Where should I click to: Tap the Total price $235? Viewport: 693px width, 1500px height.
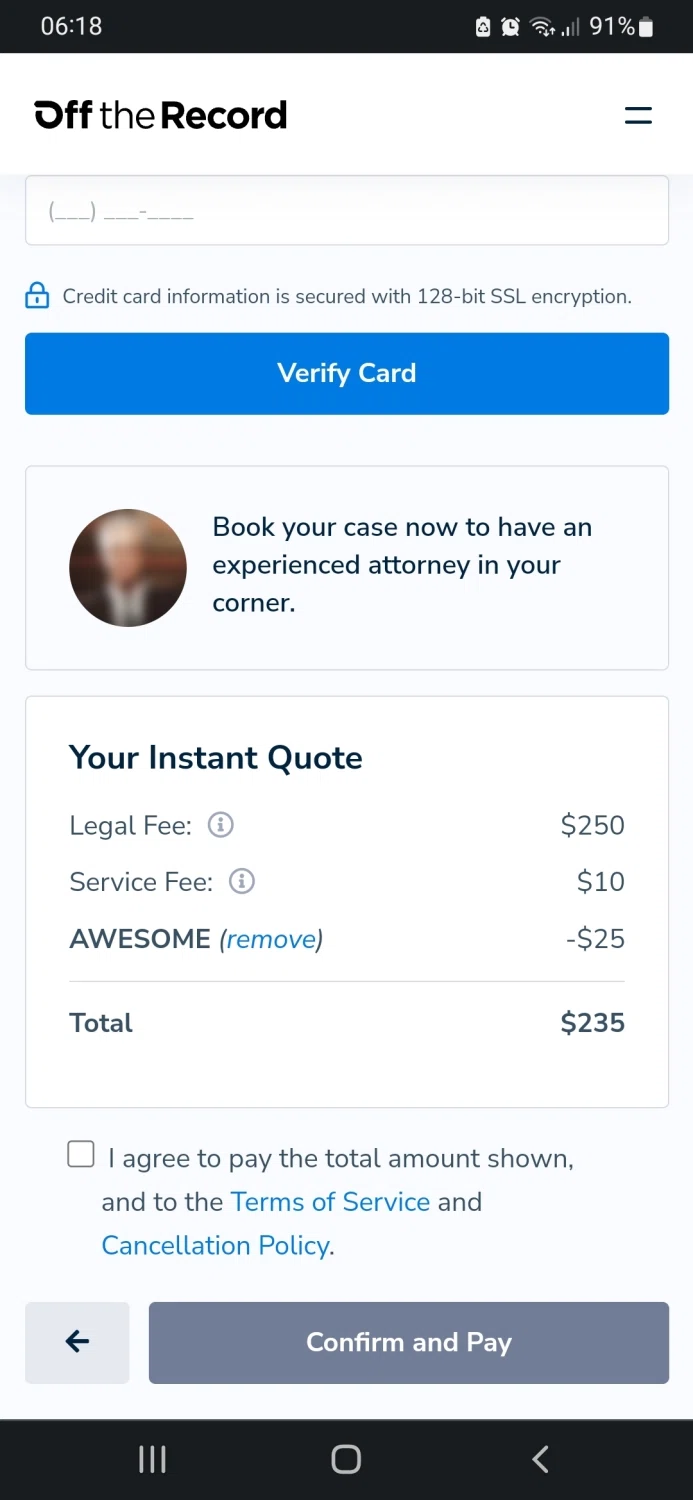pyautogui.click(x=592, y=1023)
